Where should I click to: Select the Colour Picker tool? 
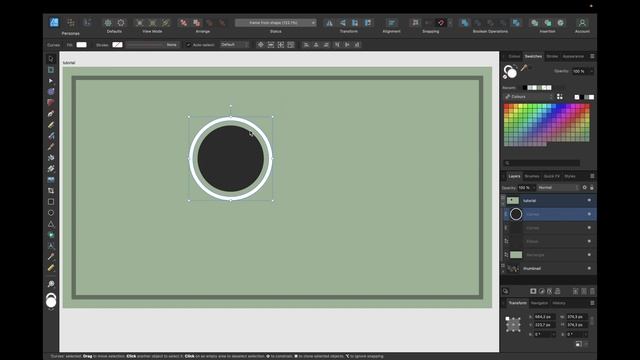(x=51, y=257)
